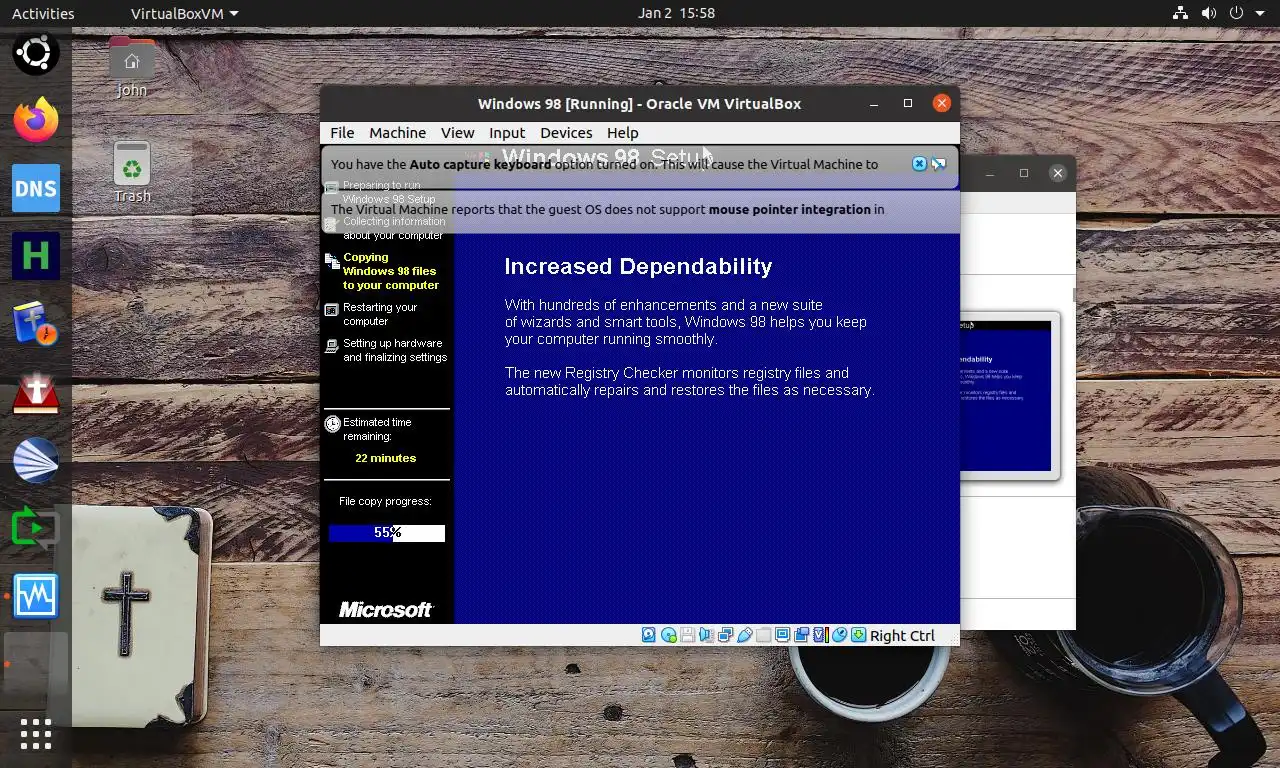This screenshot has height=768, width=1280.
Task: Open the green screen recorder dock icon
Action: tap(36, 528)
